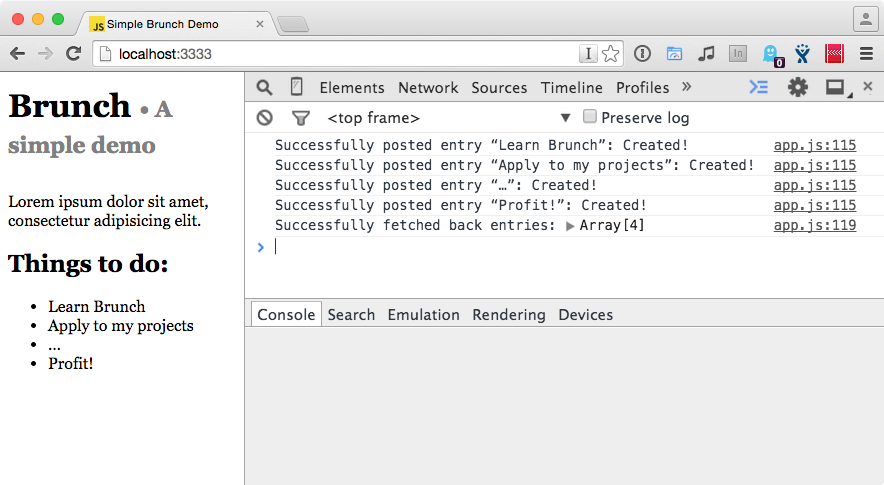
Task: Open the Profiles panel
Action: [642, 87]
